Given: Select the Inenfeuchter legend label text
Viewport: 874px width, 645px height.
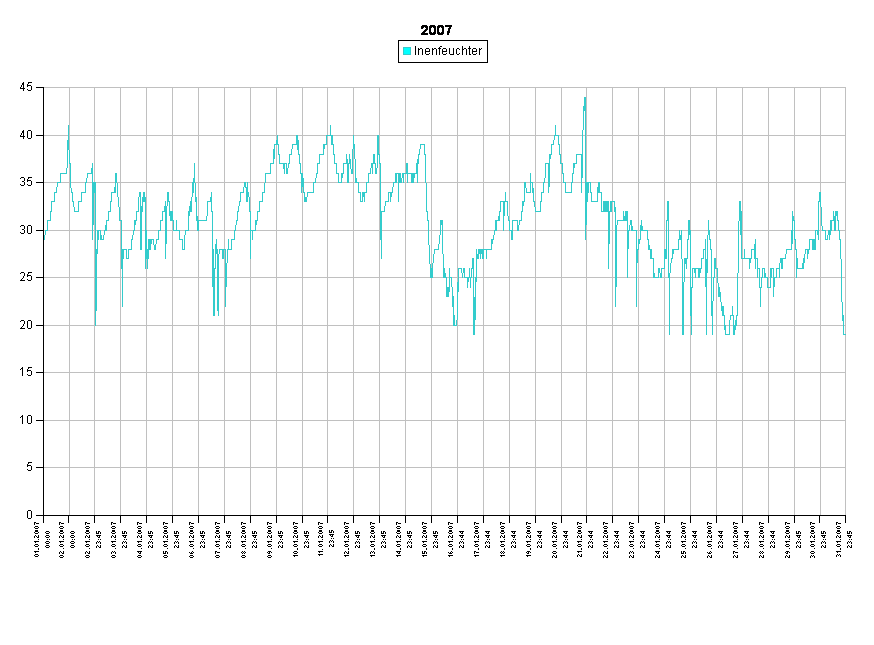Looking at the screenshot, I should 448,51.
